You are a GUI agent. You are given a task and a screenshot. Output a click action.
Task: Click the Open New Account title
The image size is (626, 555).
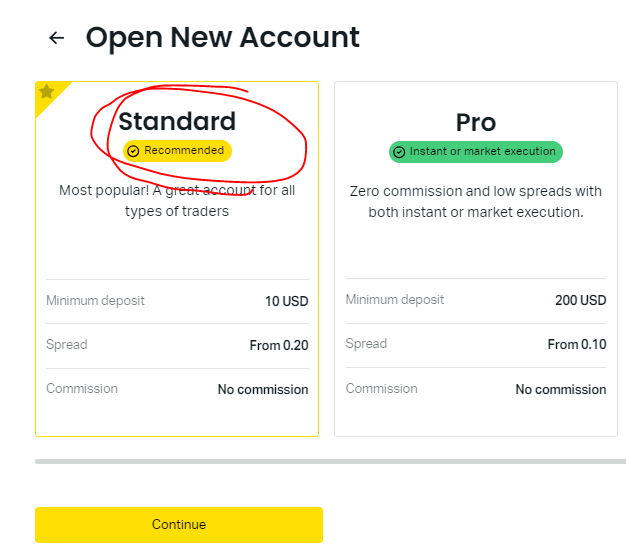222,38
